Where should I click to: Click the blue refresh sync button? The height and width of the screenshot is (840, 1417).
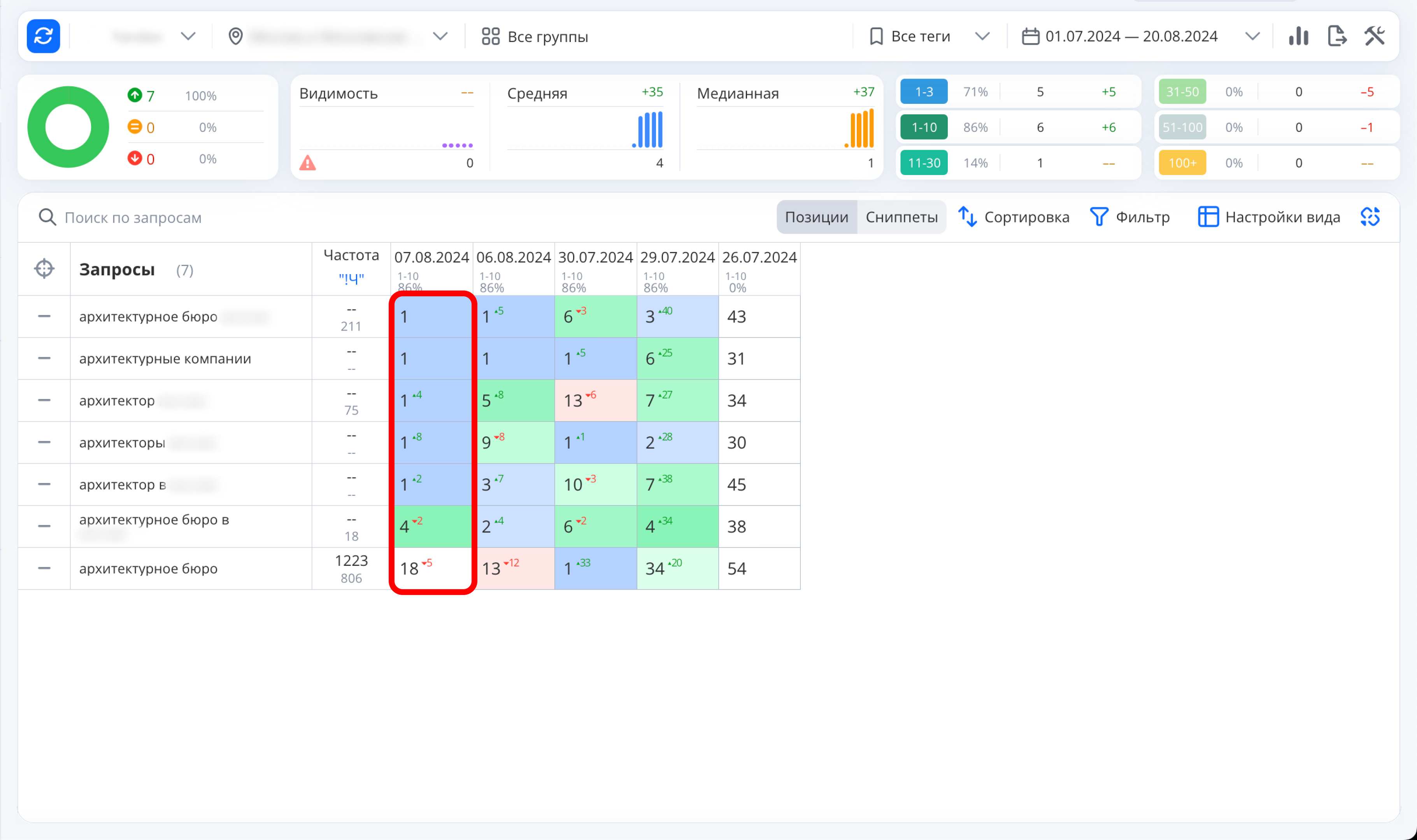click(43, 36)
